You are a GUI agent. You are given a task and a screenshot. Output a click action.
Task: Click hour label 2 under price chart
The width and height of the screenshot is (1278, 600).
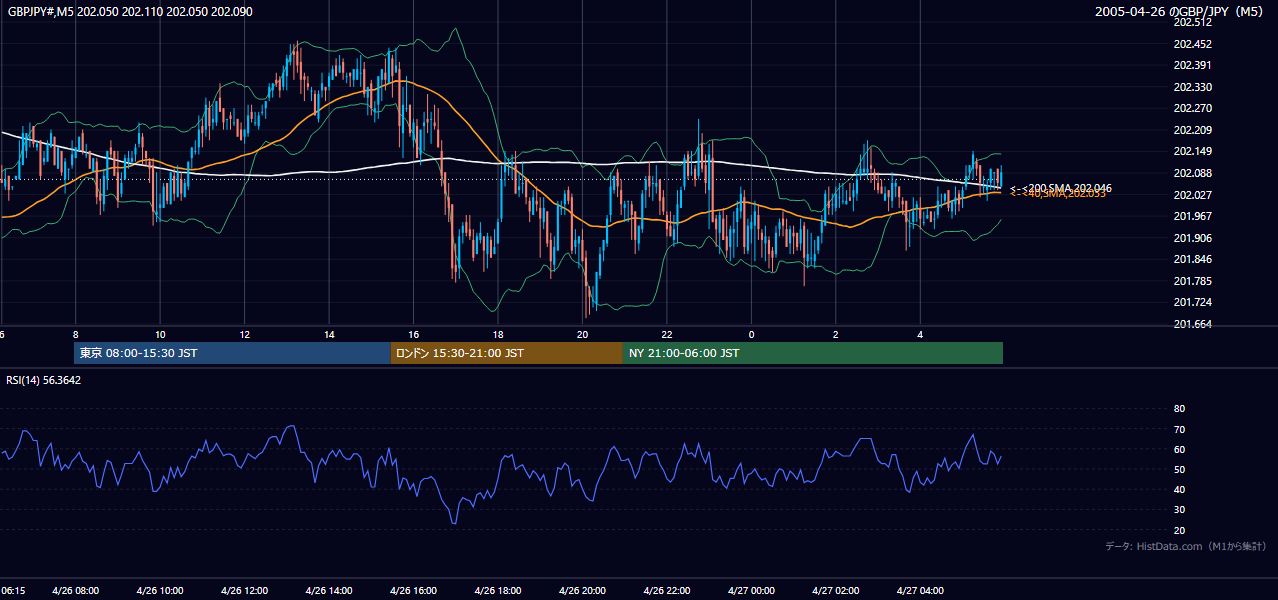point(835,334)
